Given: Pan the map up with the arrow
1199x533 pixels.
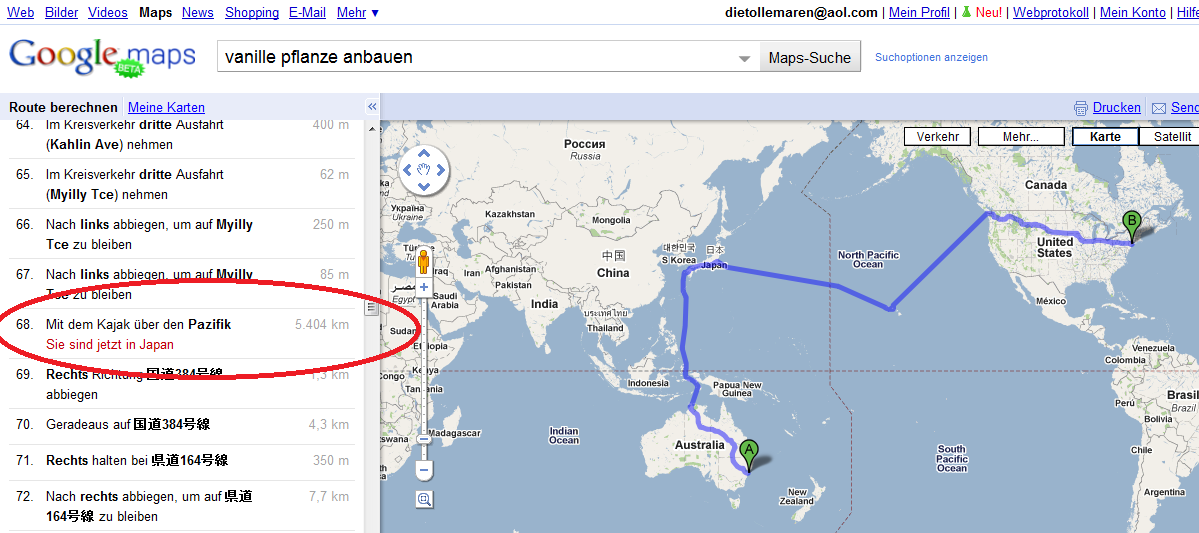Looking at the screenshot, I should coord(424,154).
